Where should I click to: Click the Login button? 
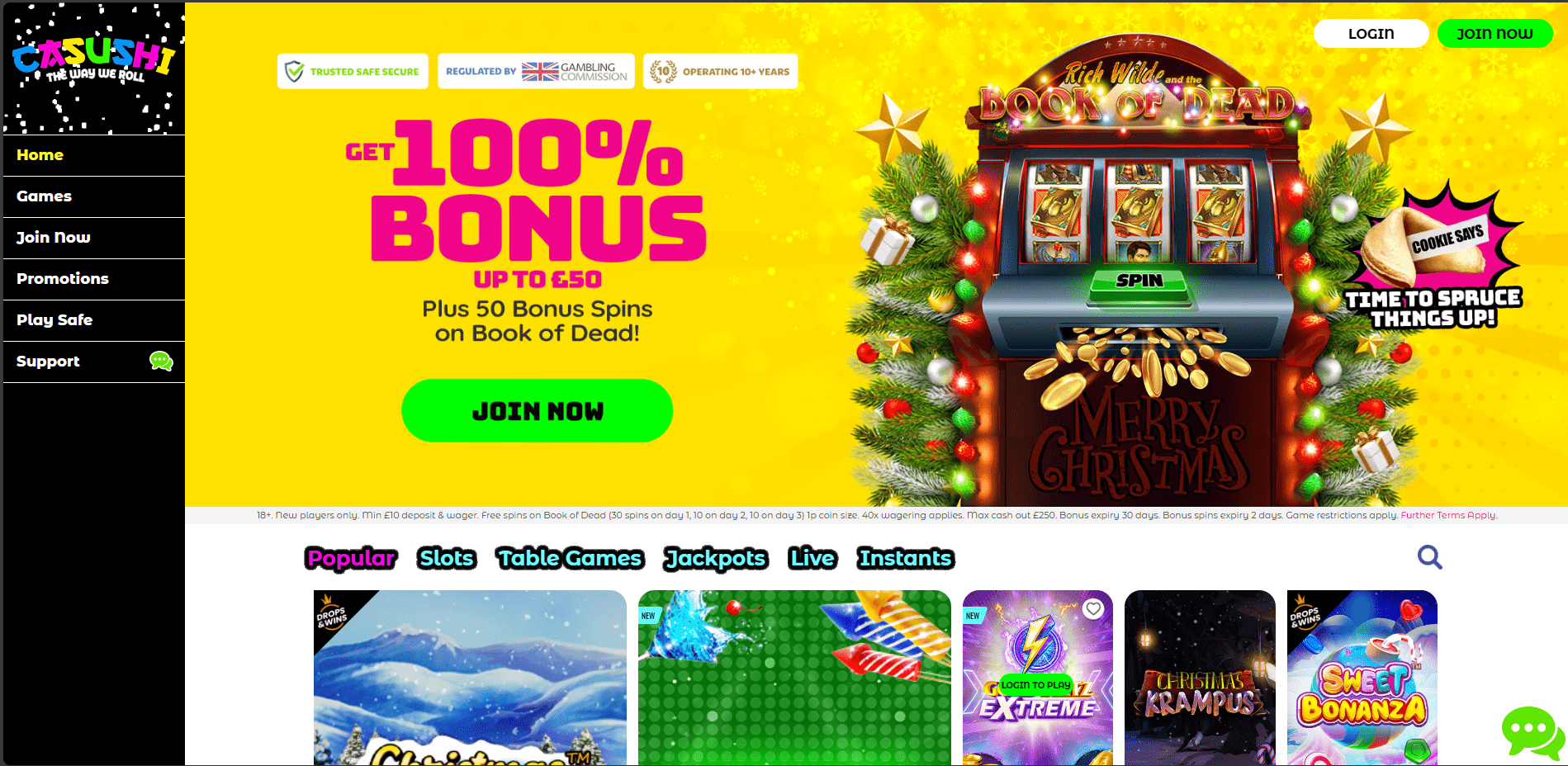coord(1371,33)
